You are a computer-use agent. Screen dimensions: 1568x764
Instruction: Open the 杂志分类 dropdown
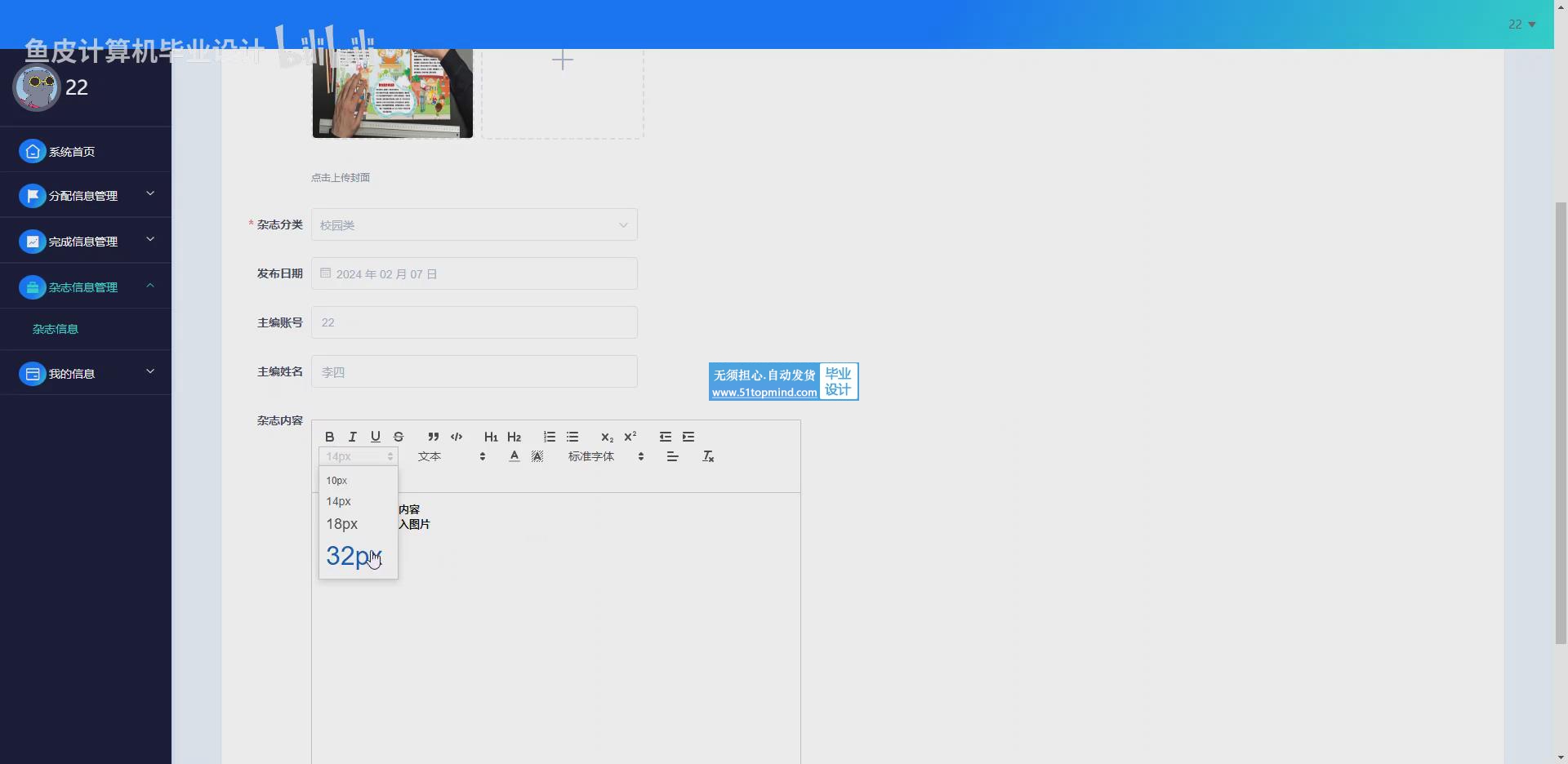point(474,224)
